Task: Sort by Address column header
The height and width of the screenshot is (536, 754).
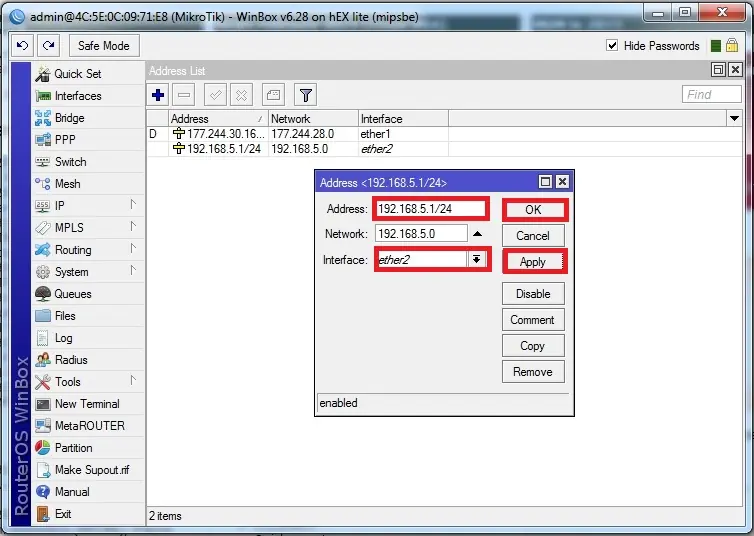Action: tap(218, 118)
